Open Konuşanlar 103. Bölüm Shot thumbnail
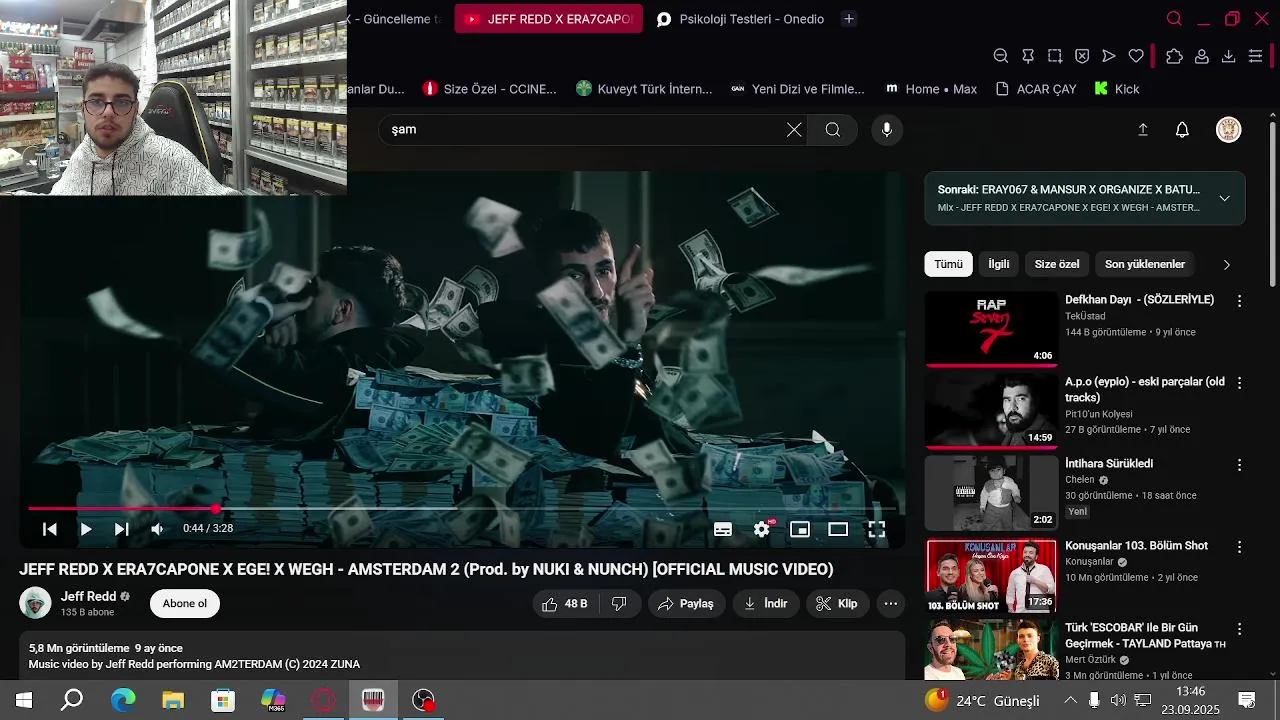 (x=991, y=576)
